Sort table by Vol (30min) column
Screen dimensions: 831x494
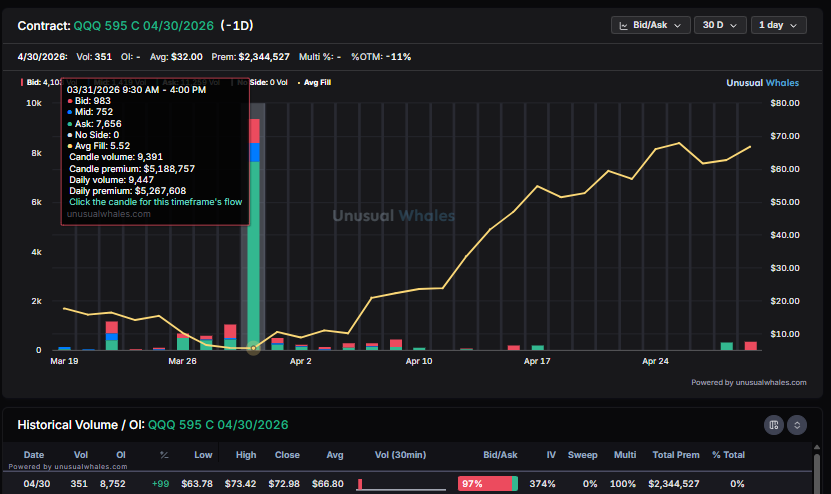click(400, 455)
